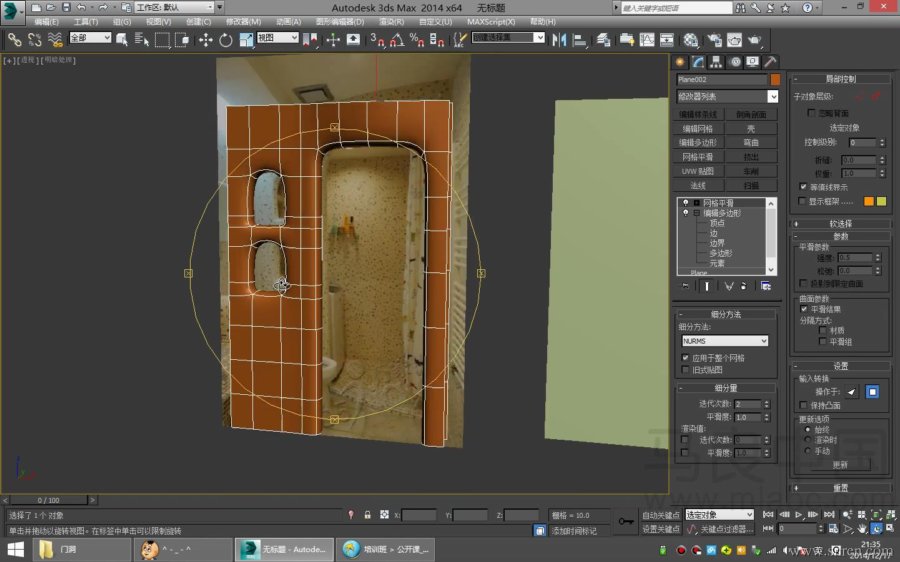Screen dimensions: 900x562
Task: Click the 编辑多边形 modifier button
Action: pyautogui.click(x=699, y=143)
